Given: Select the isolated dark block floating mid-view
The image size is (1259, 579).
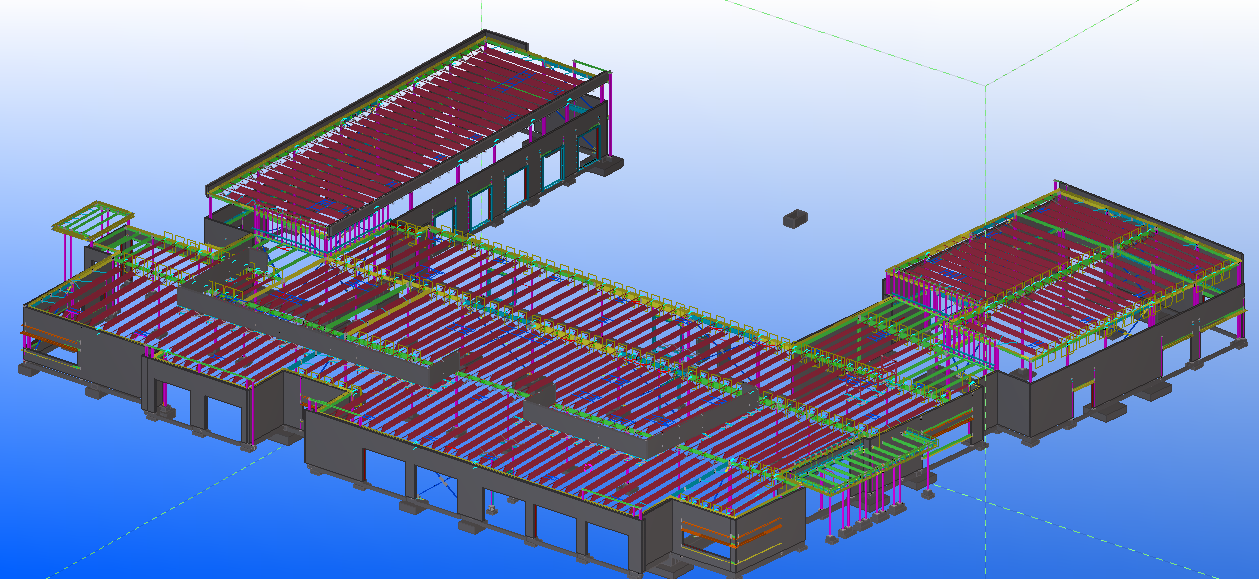Looking at the screenshot, I should (795, 219).
